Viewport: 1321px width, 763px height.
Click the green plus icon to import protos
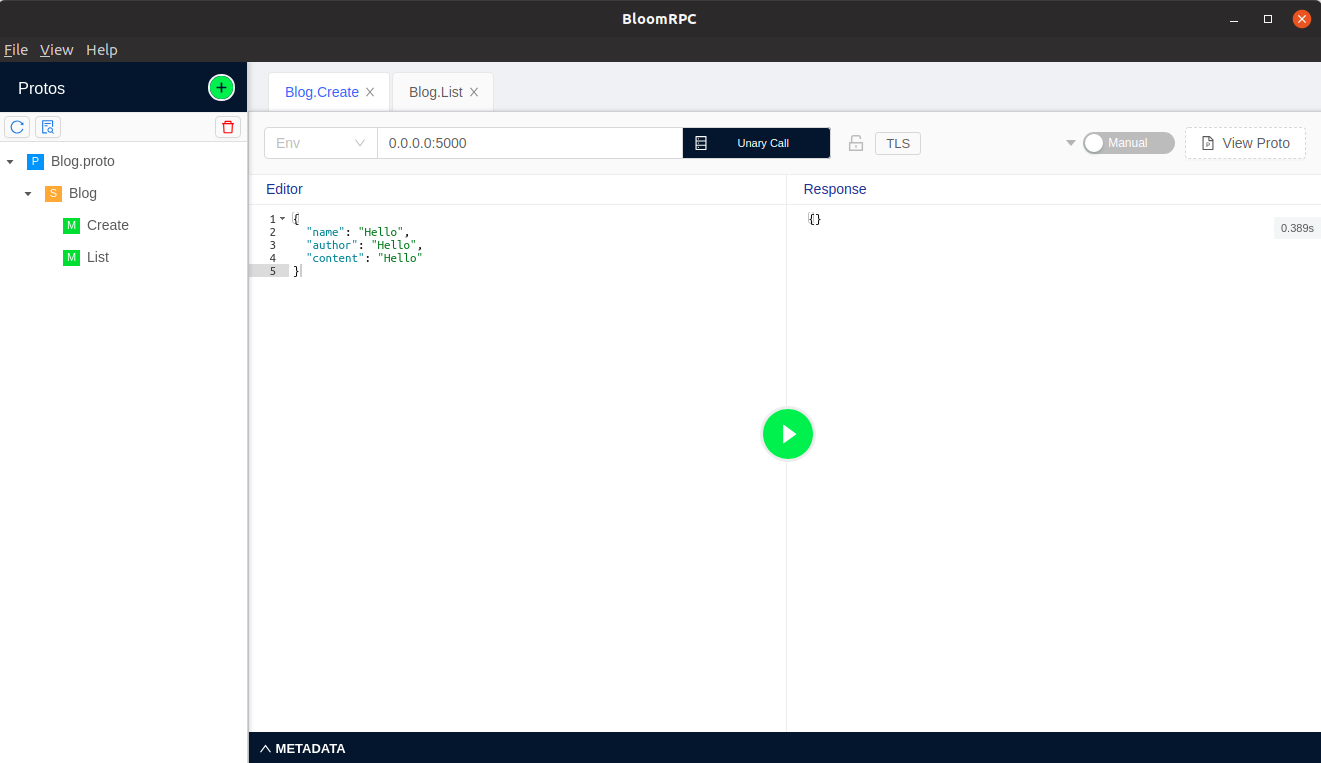(221, 88)
